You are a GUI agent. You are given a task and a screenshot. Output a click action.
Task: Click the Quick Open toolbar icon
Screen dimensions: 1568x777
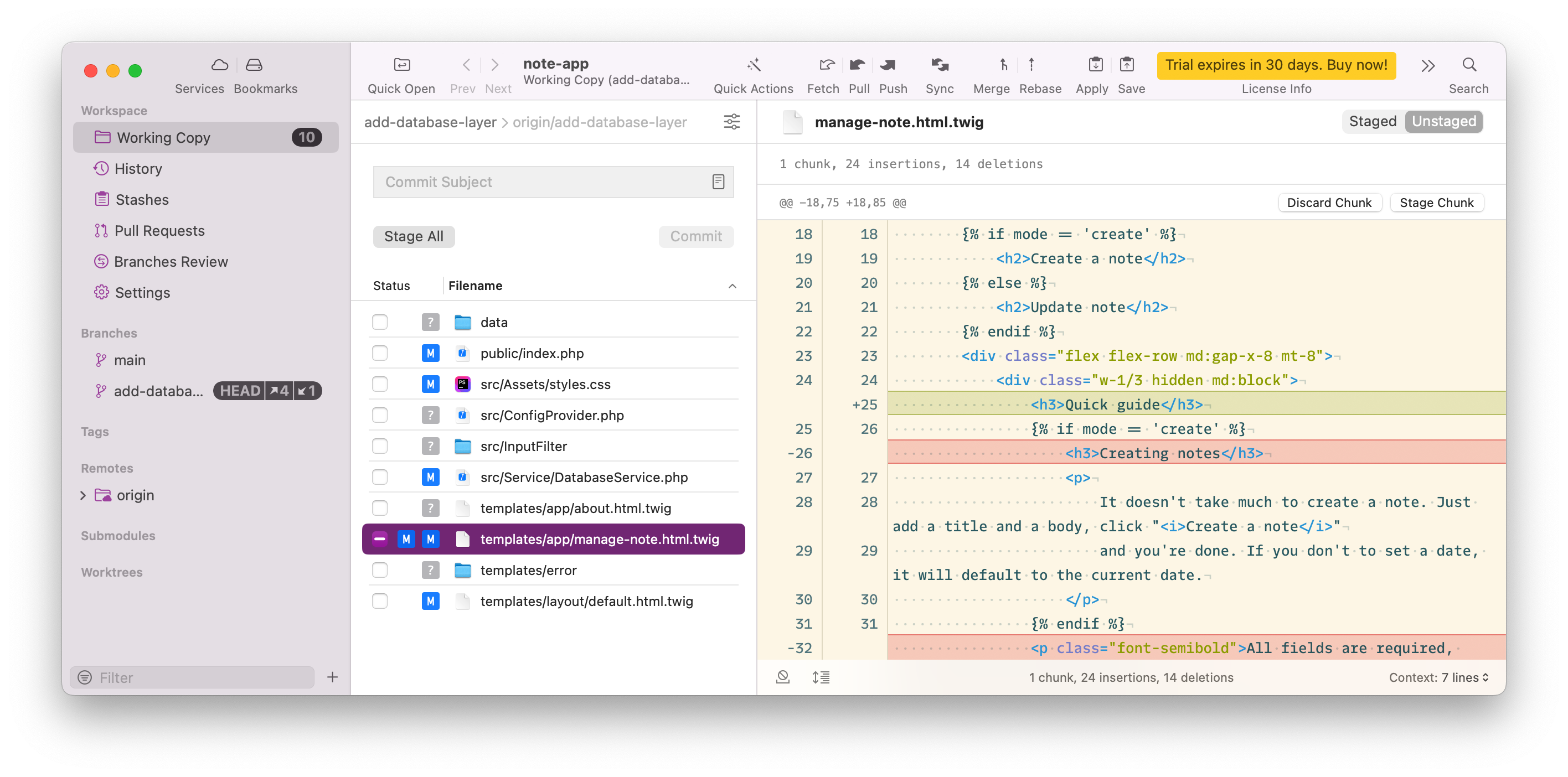point(402,65)
